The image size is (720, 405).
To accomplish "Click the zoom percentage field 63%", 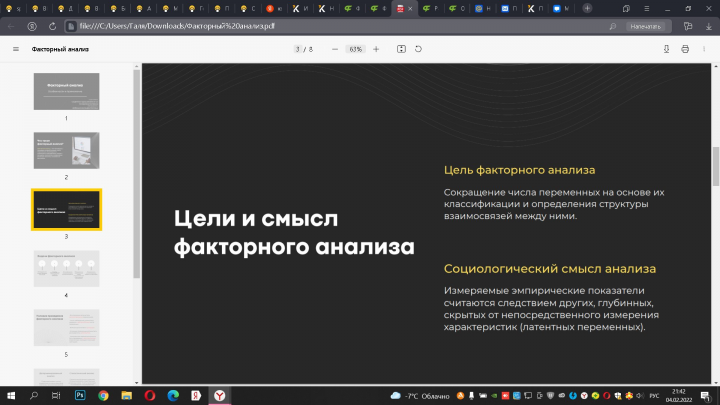I will click(x=355, y=49).
